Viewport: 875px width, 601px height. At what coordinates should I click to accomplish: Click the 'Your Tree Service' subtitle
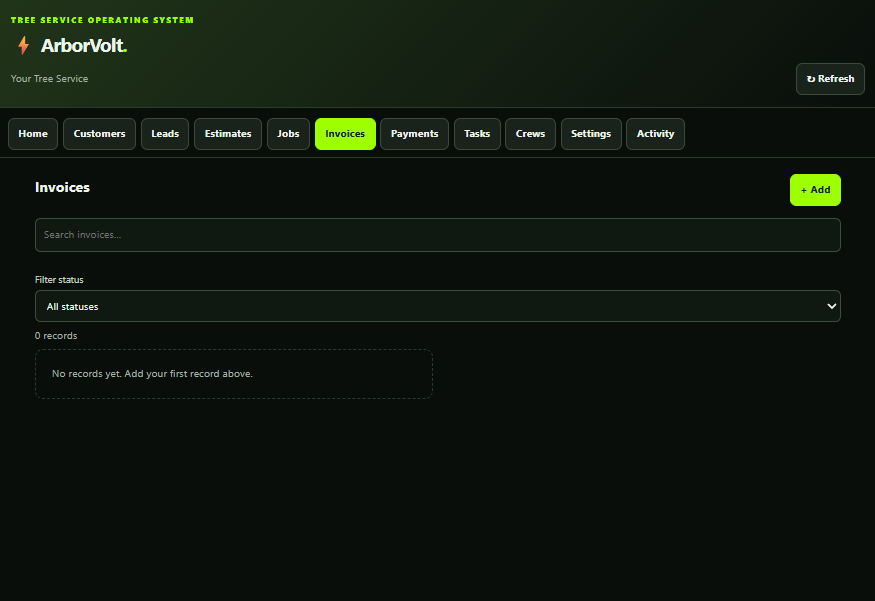(49, 79)
